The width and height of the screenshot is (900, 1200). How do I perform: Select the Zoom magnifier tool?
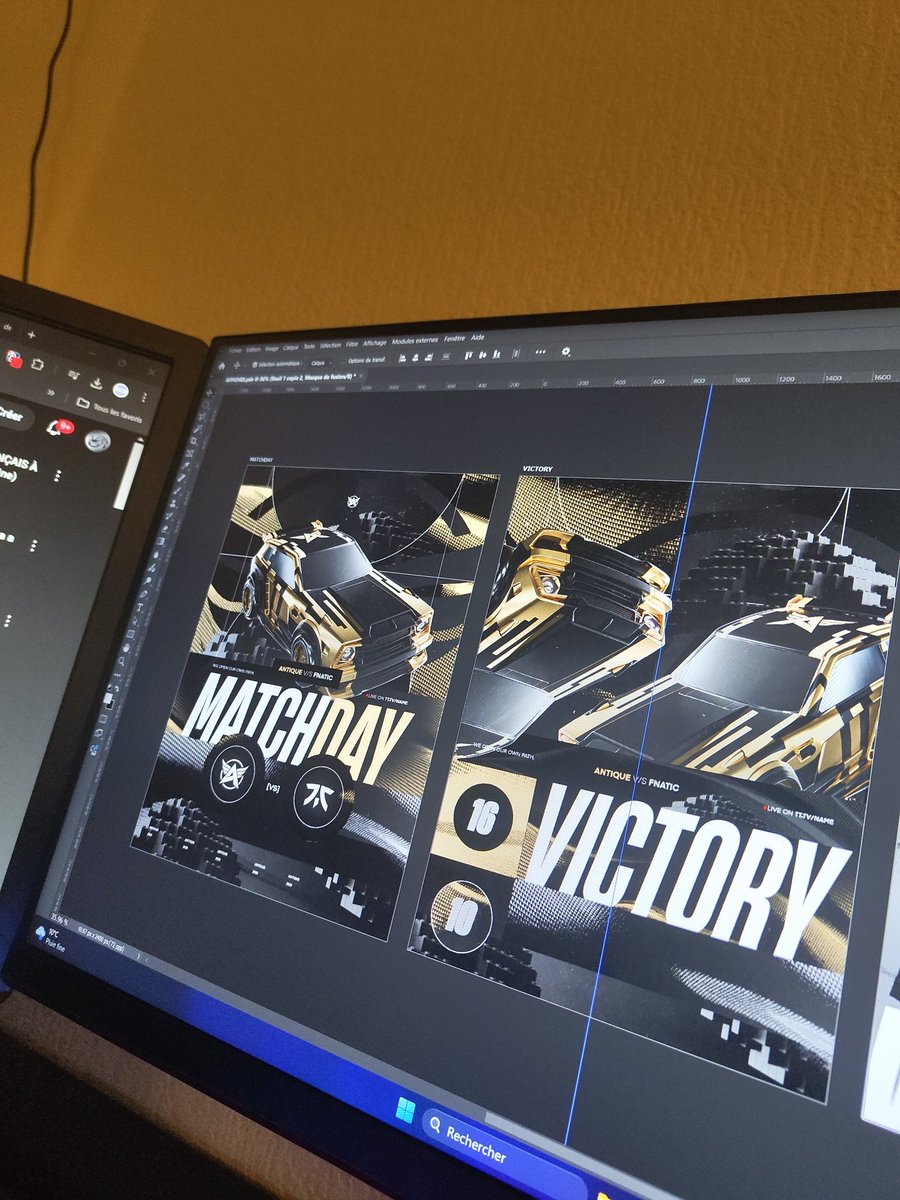tap(122, 661)
